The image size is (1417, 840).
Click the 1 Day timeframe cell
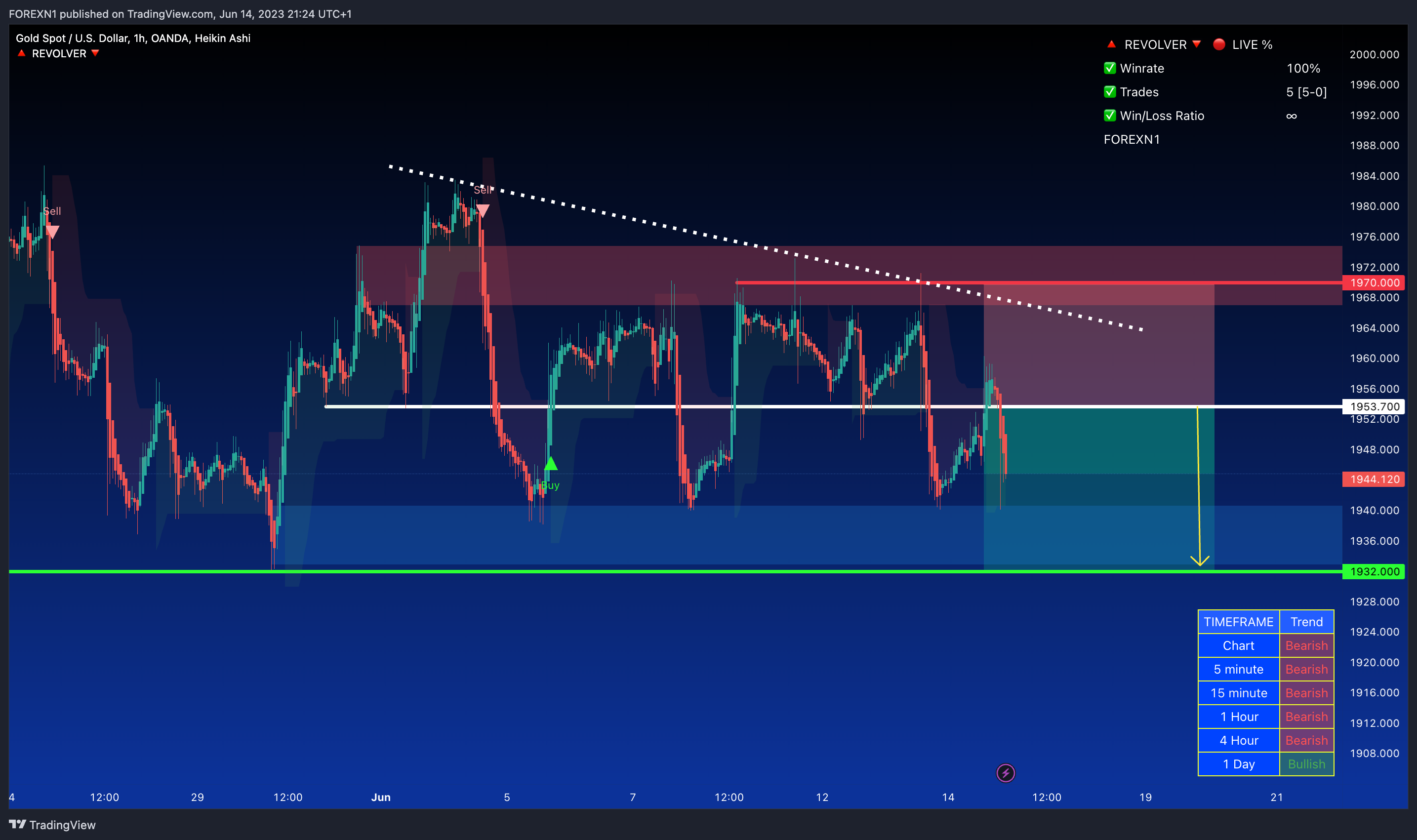coord(1238,764)
